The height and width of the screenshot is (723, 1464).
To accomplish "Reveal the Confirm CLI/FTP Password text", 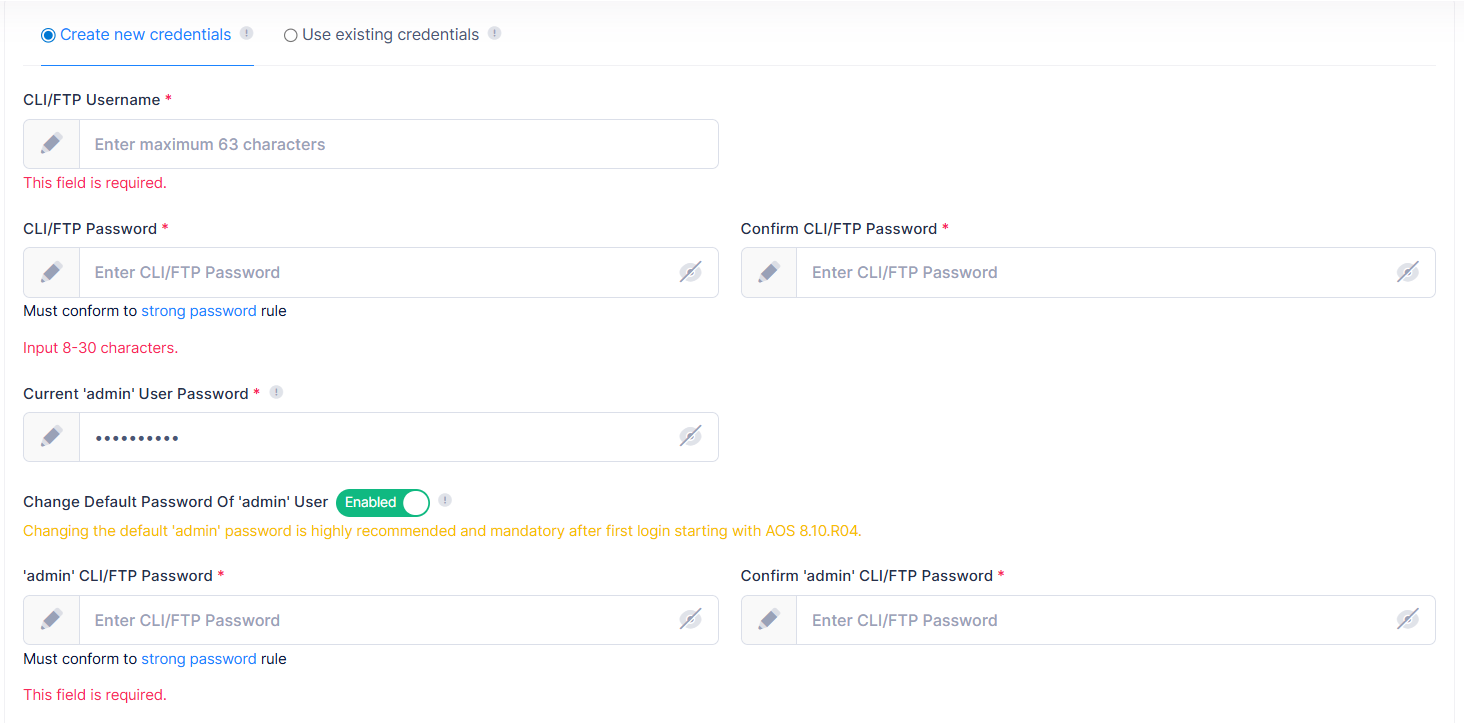I will (1407, 272).
